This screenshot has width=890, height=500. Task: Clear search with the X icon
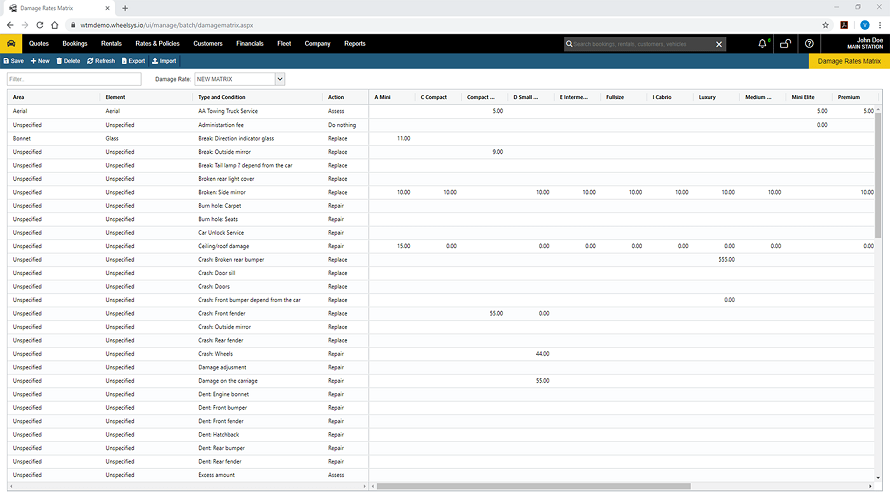point(719,44)
